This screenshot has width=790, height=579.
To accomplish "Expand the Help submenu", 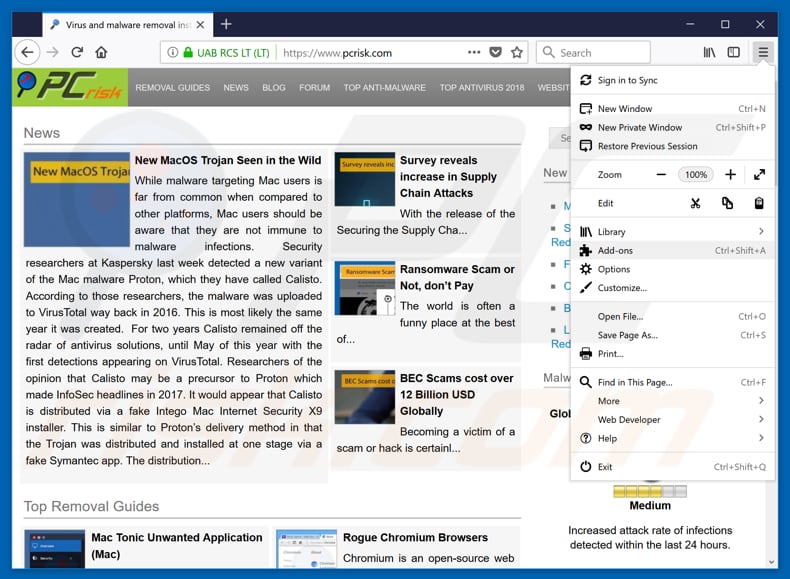I will click(673, 438).
